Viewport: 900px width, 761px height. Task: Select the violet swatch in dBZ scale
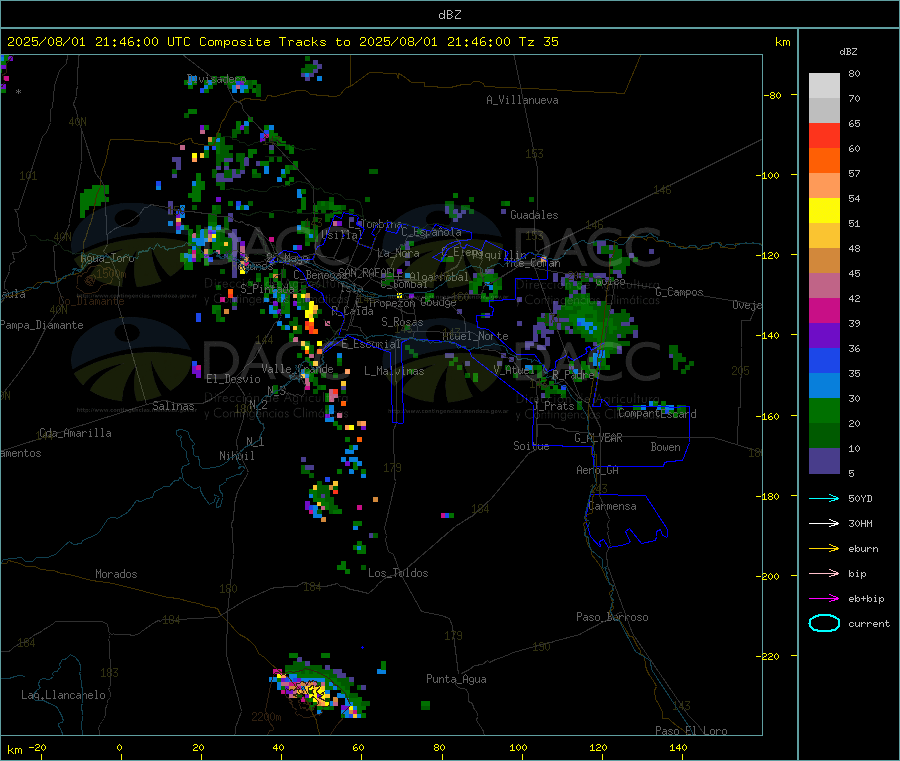[x=824, y=336]
